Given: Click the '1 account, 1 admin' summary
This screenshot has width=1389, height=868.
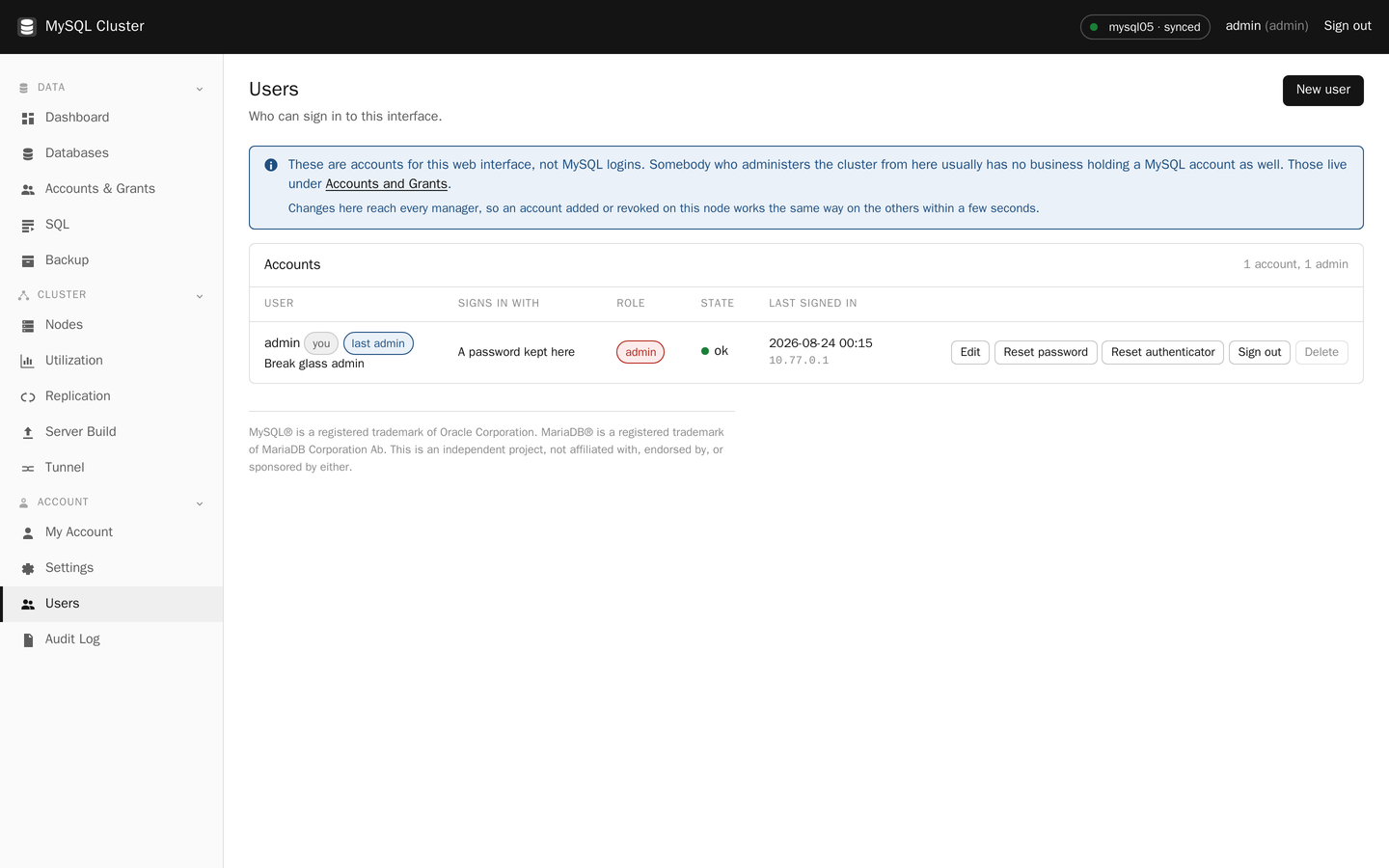Looking at the screenshot, I should 1295,264.
